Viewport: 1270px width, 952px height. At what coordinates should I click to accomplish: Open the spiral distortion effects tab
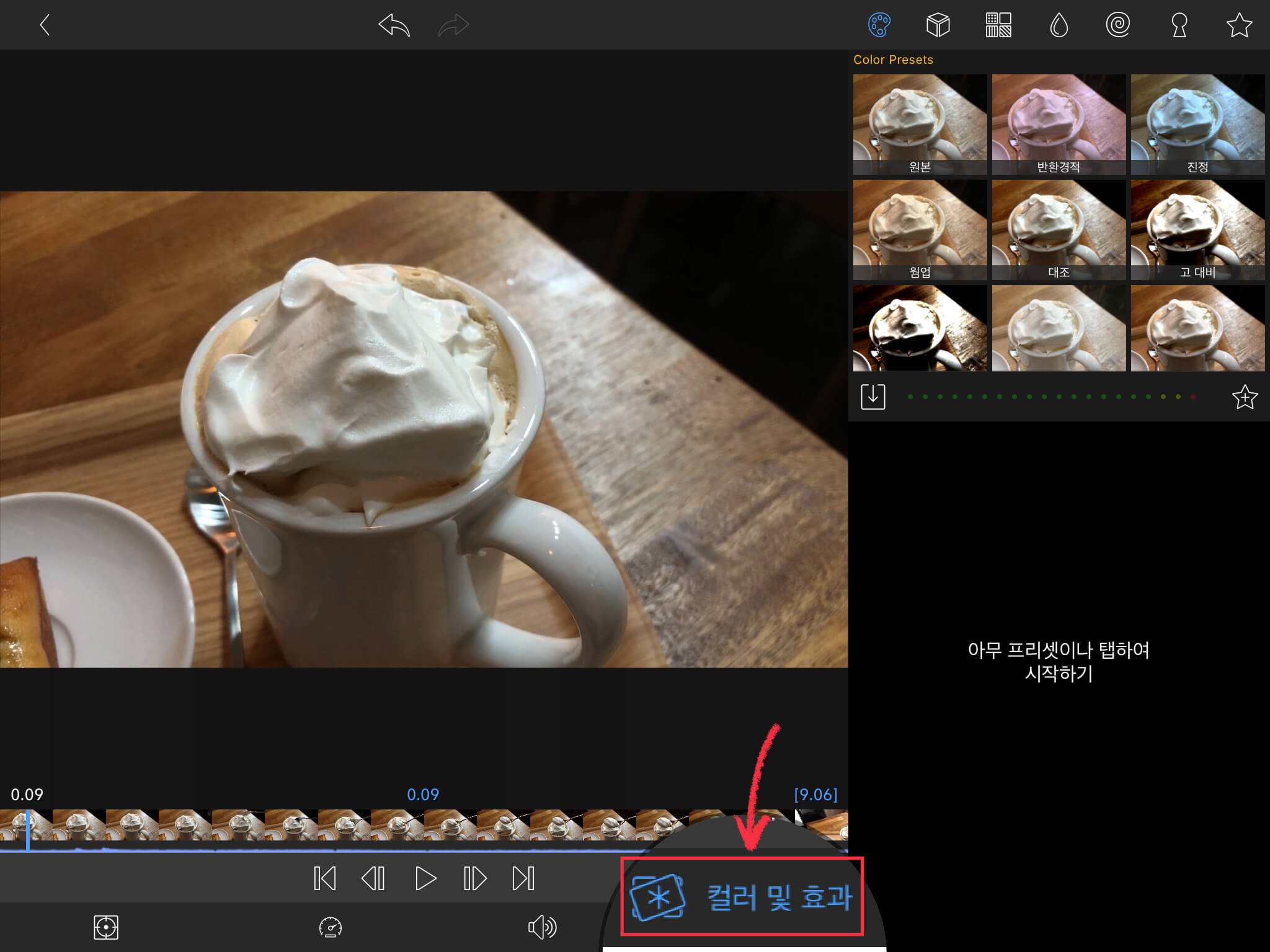[x=1117, y=25]
